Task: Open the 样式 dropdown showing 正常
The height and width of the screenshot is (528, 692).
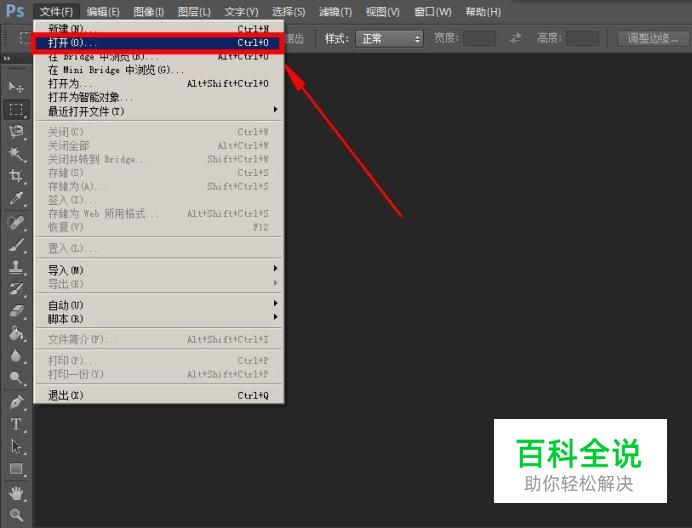Action: pos(390,39)
